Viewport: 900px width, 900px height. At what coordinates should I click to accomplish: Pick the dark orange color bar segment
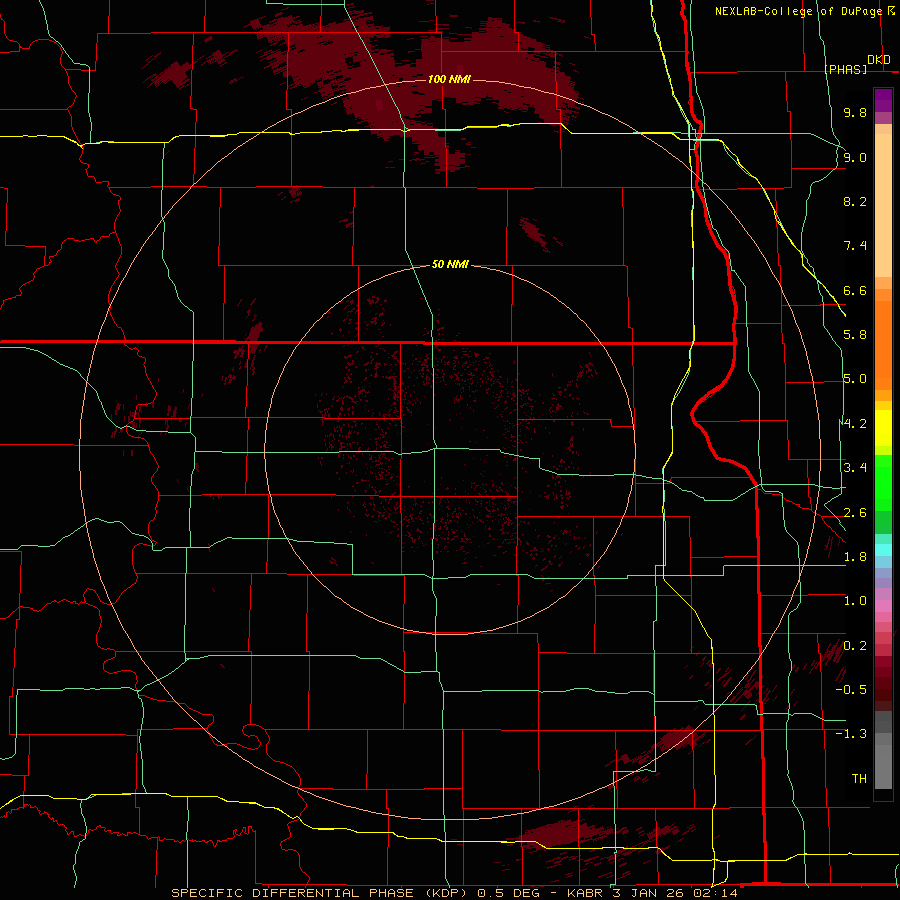[x=883, y=346]
